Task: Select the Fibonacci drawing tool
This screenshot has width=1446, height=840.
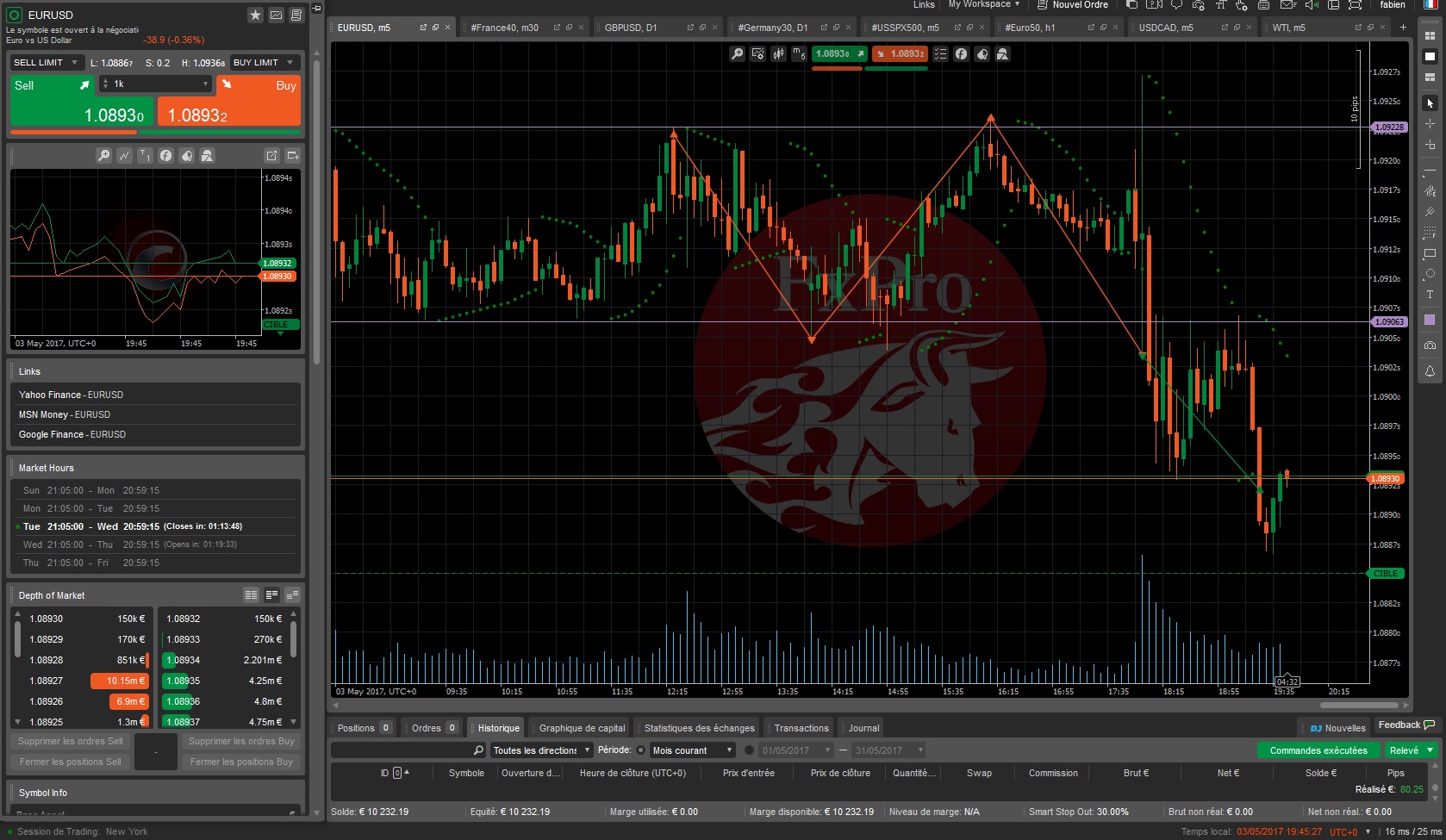Action: tap(1430, 233)
